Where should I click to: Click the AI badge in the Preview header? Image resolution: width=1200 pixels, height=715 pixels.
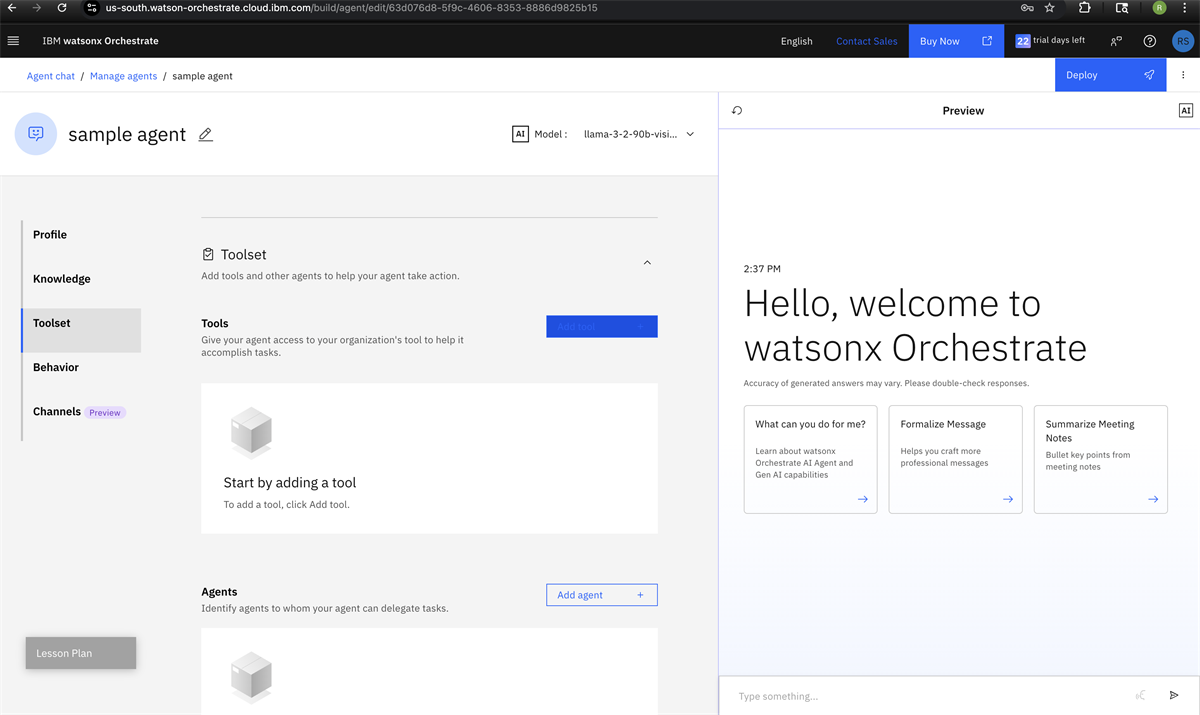click(x=1186, y=111)
